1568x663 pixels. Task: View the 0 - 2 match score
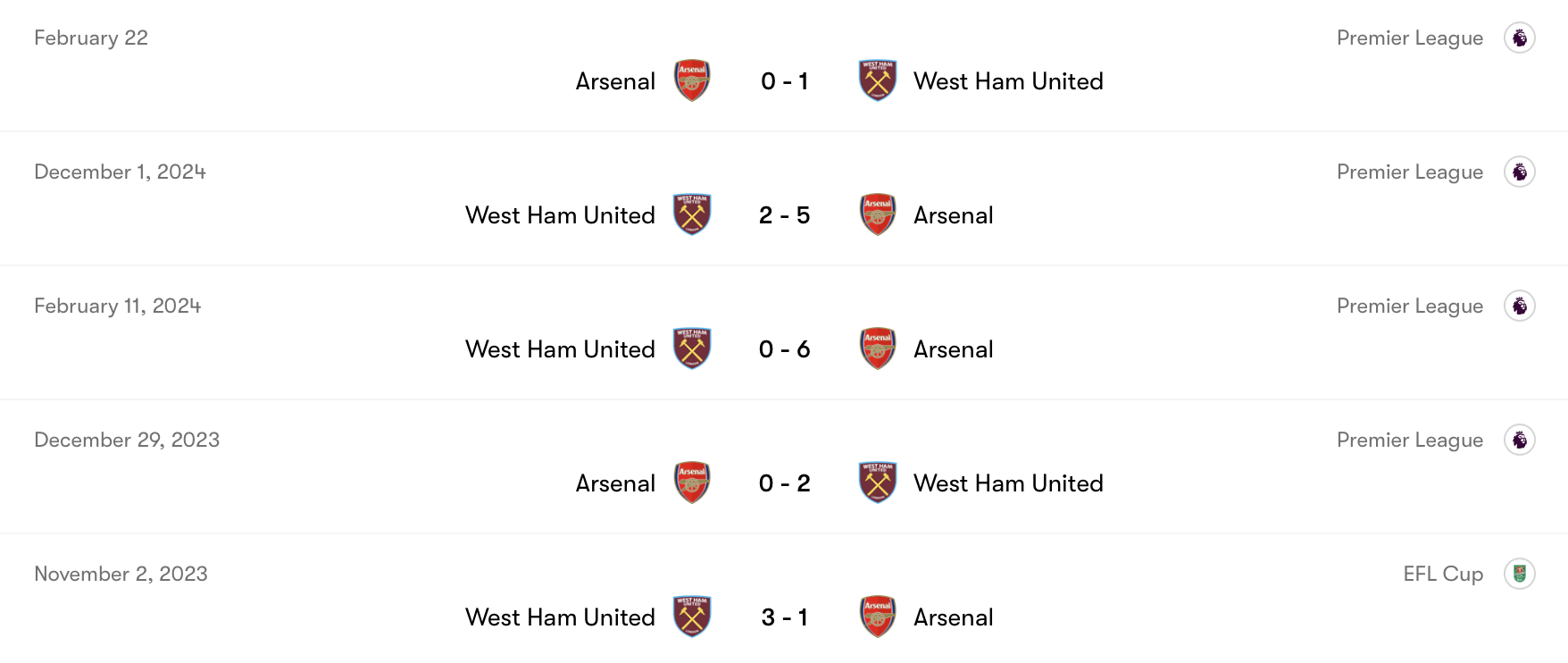click(x=785, y=483)
